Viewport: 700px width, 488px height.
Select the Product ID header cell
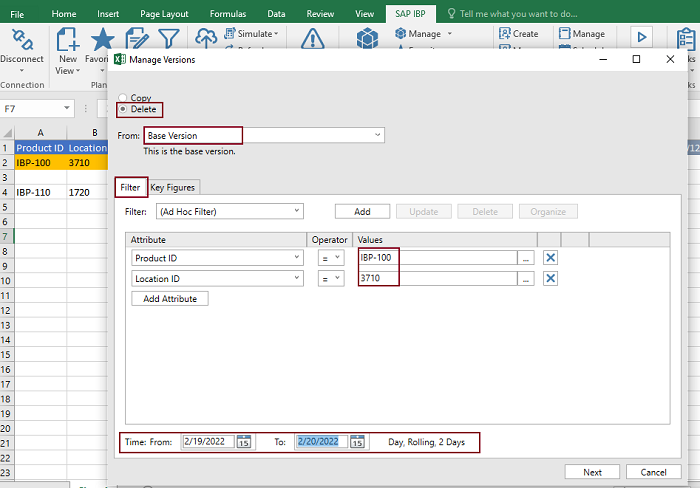[41, 148]
